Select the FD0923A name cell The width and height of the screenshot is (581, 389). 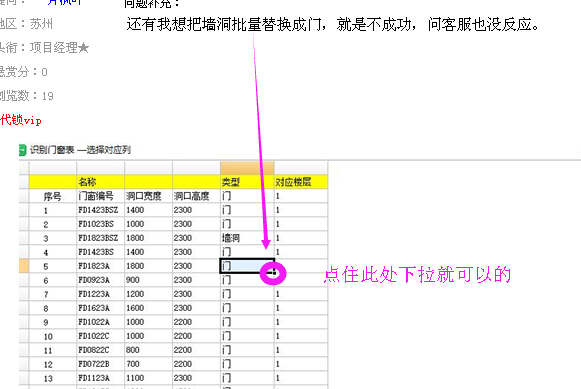pyautogui.click(x=100, y=280)
